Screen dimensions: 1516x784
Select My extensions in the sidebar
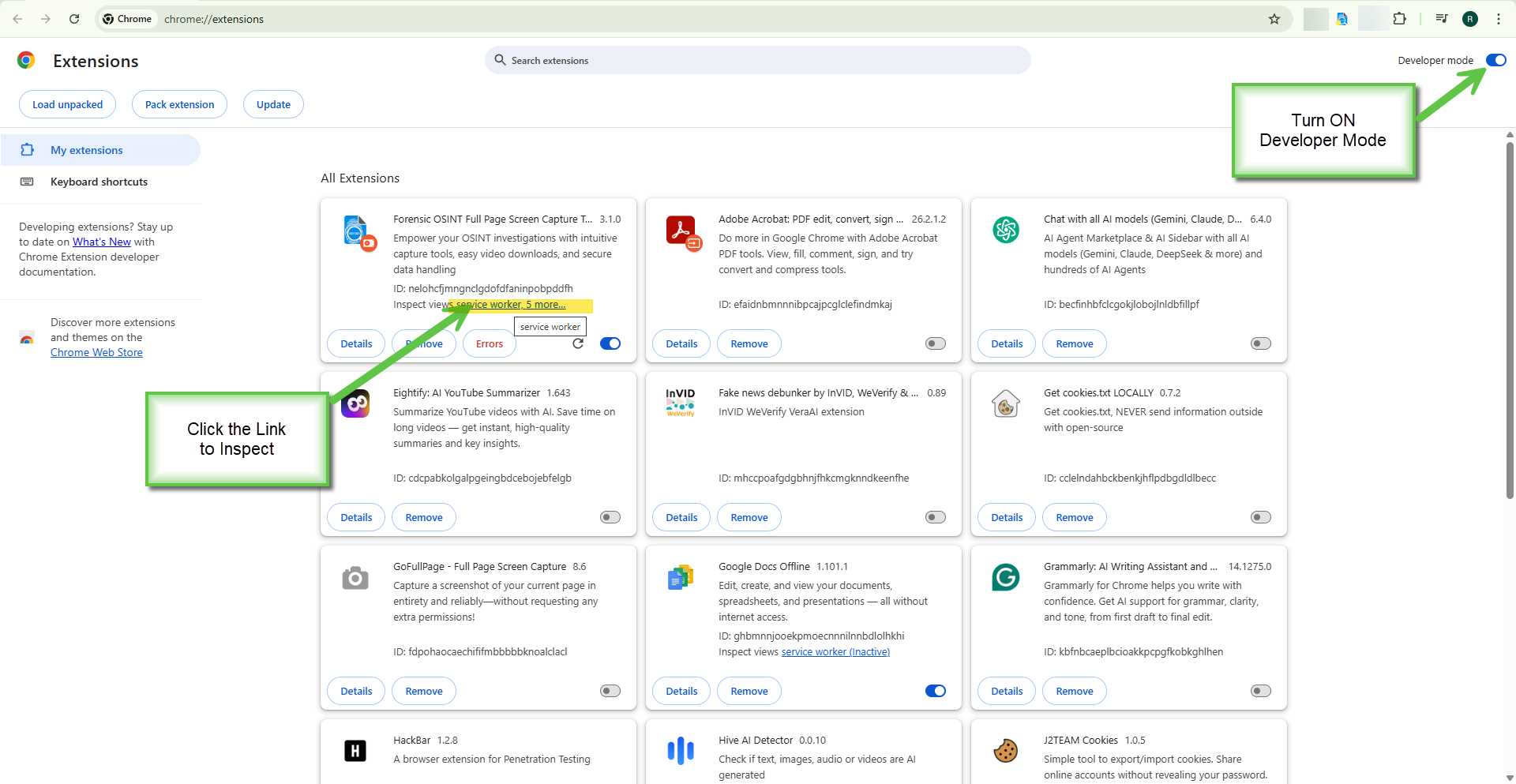pos(100,150)
